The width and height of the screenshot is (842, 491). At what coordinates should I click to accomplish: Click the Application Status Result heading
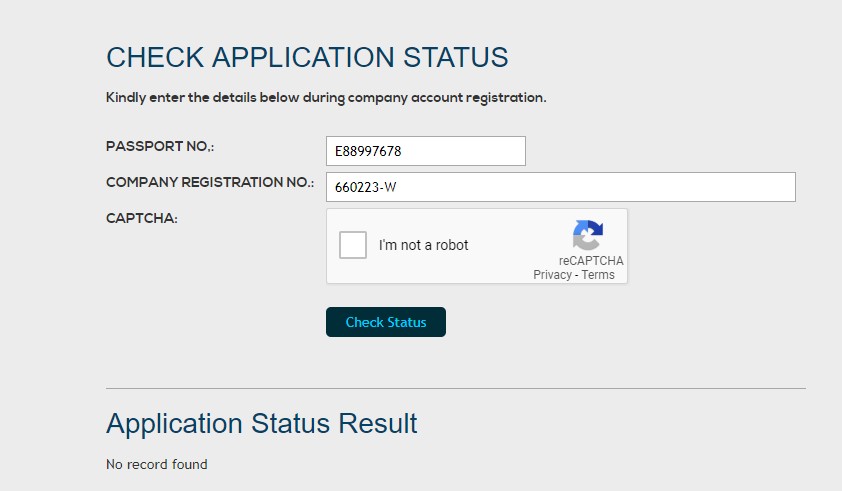pyautogui.click(x=261, y=423)
